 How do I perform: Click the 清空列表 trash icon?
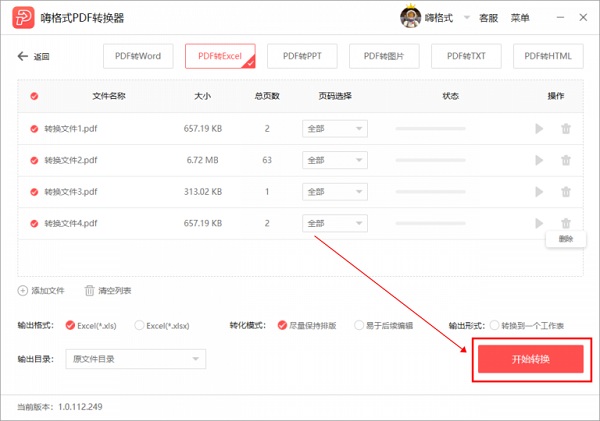90,290
